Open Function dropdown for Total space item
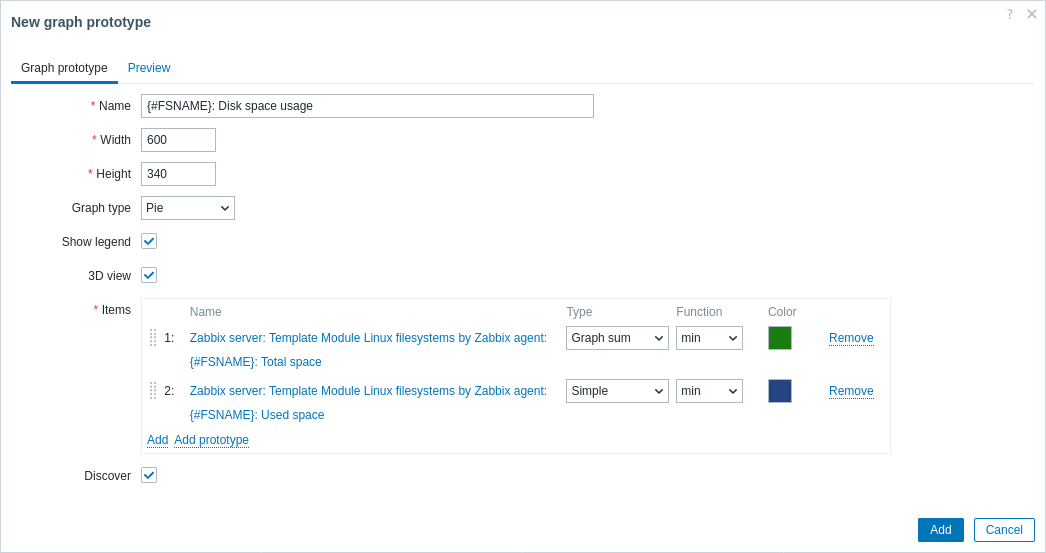 point(709,338)
